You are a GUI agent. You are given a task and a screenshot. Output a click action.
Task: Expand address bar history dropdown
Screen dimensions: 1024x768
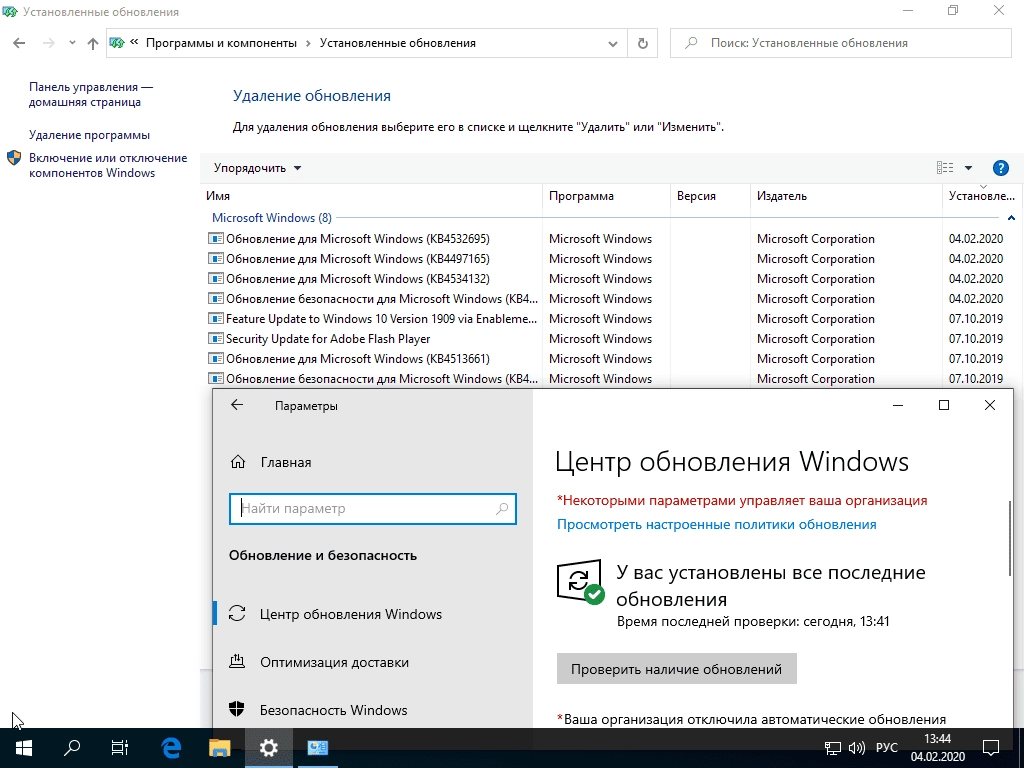(613, 44)
